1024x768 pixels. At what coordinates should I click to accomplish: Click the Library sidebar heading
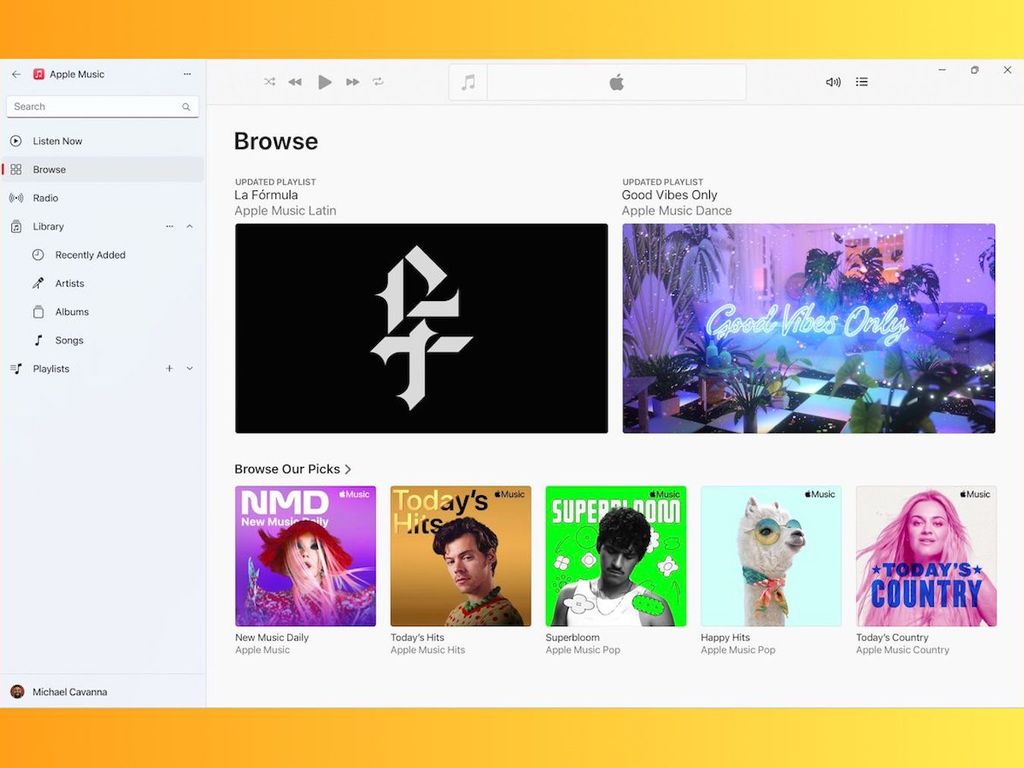point(48,227)
